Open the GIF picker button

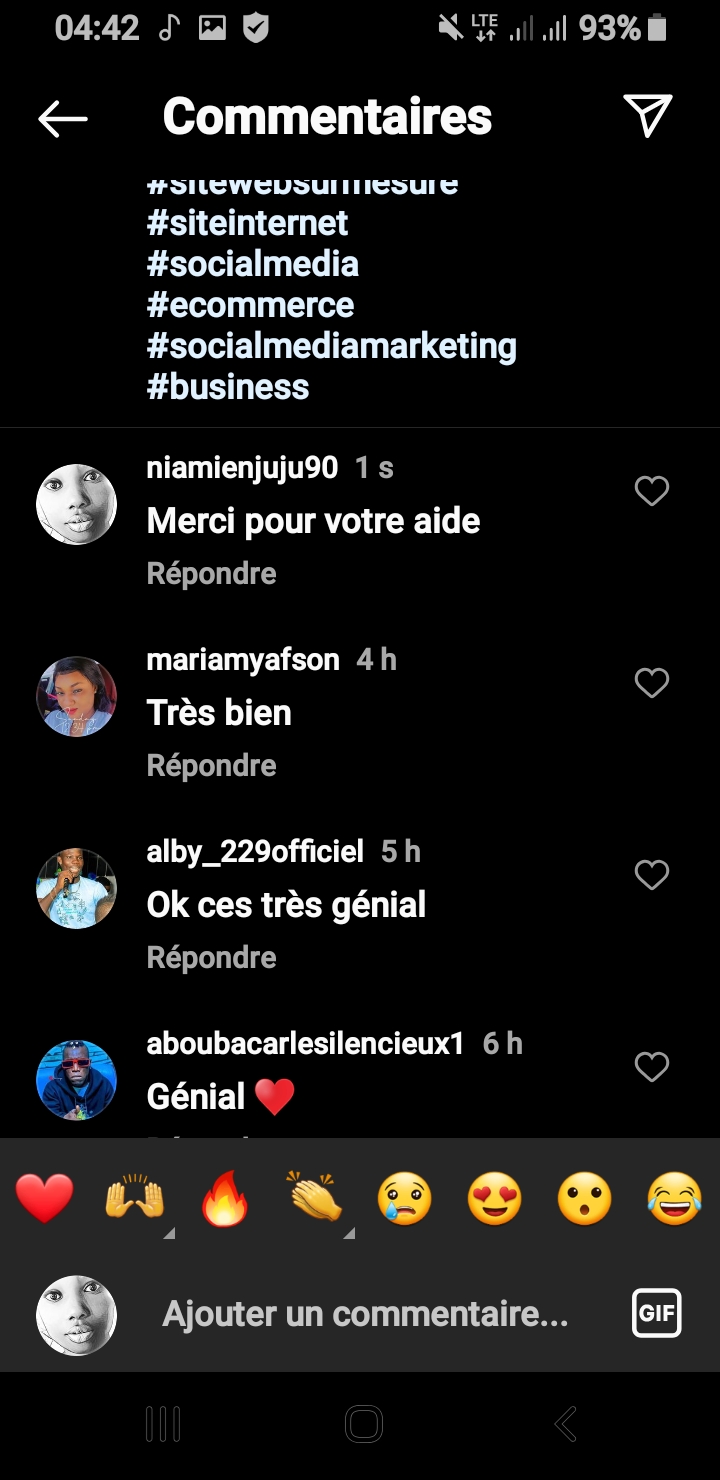click(656, 1313)
